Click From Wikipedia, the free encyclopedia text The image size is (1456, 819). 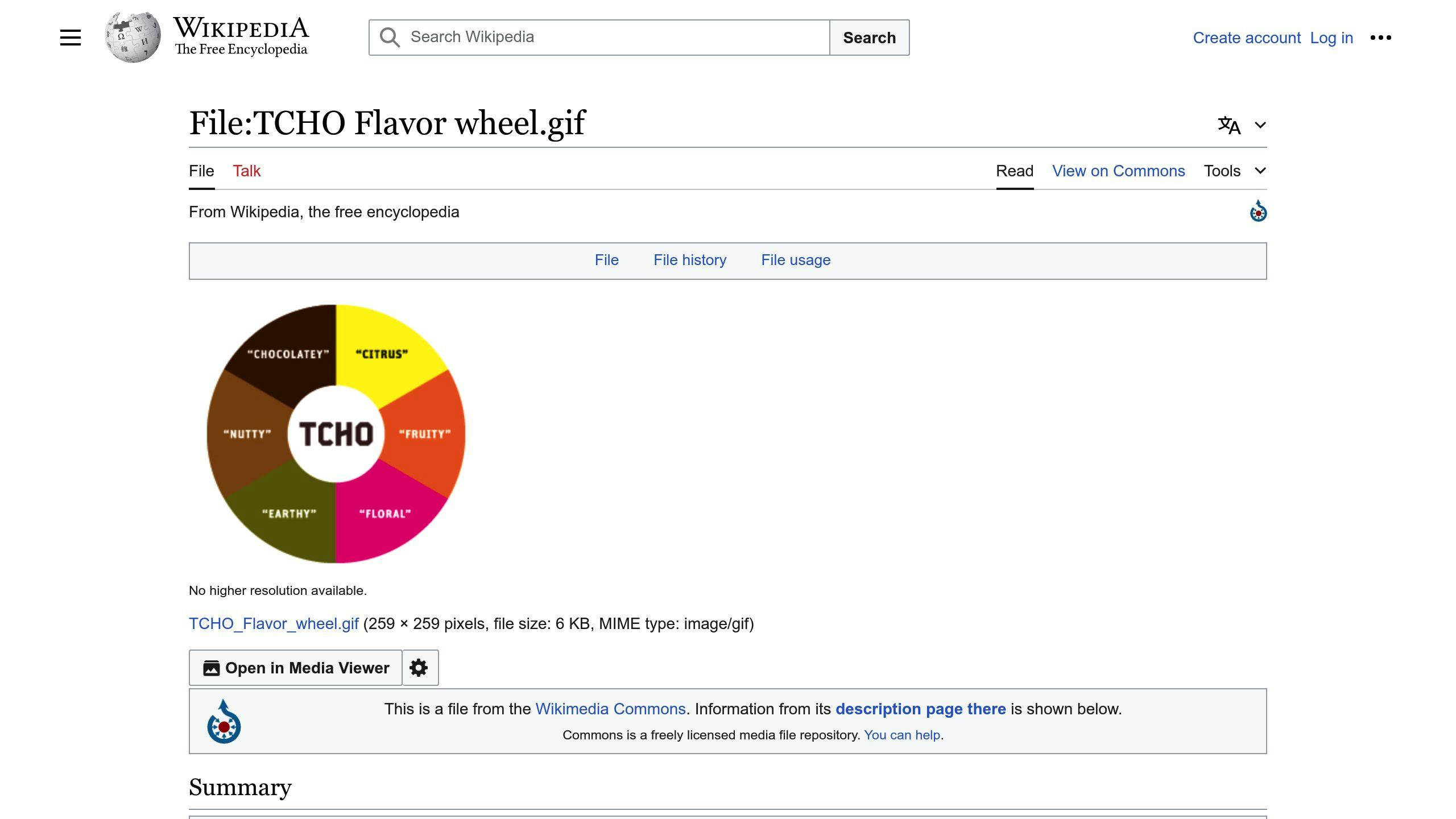tap(324, 212)
